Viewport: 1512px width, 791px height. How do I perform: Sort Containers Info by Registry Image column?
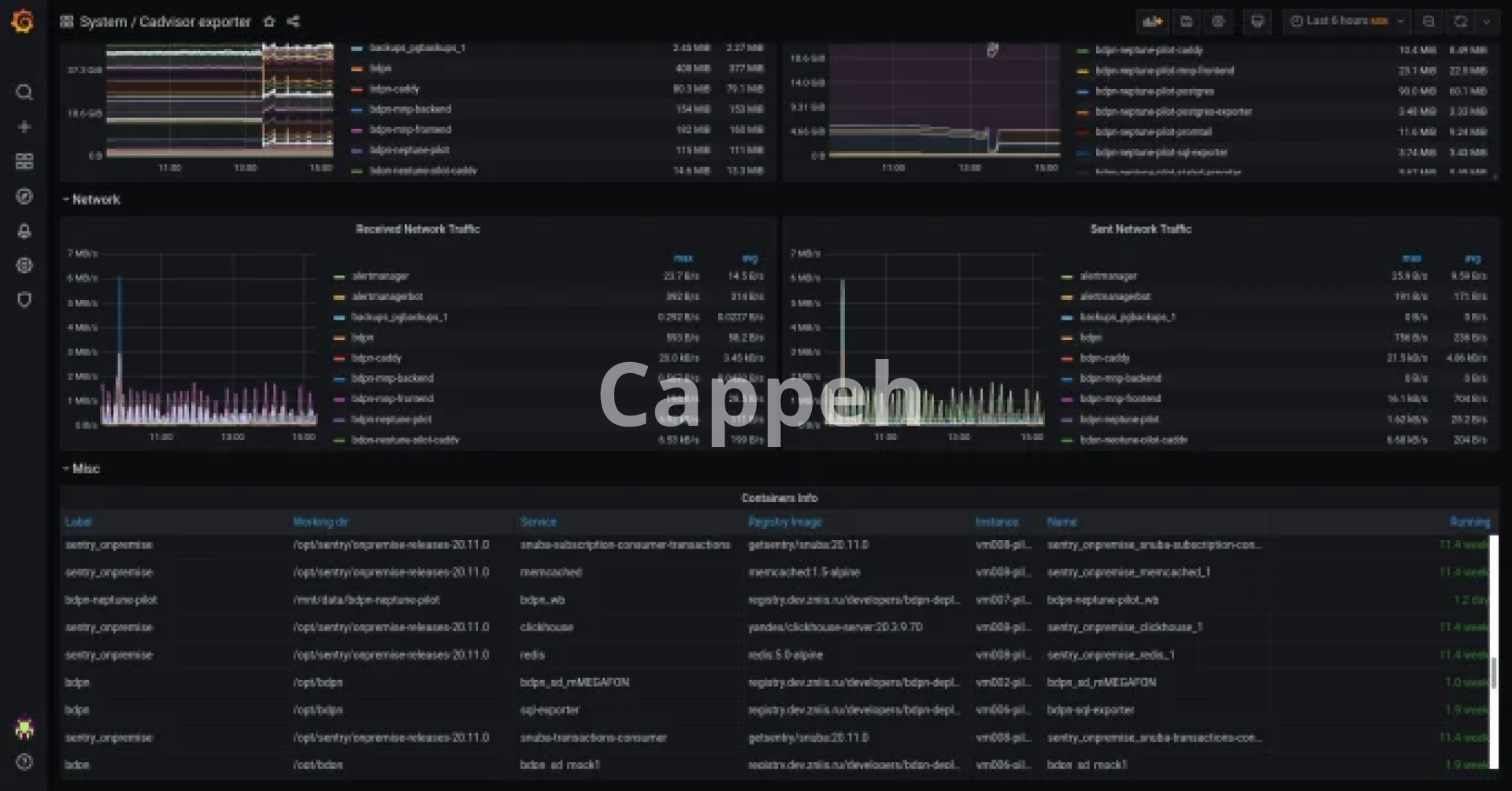coord(784,522)
